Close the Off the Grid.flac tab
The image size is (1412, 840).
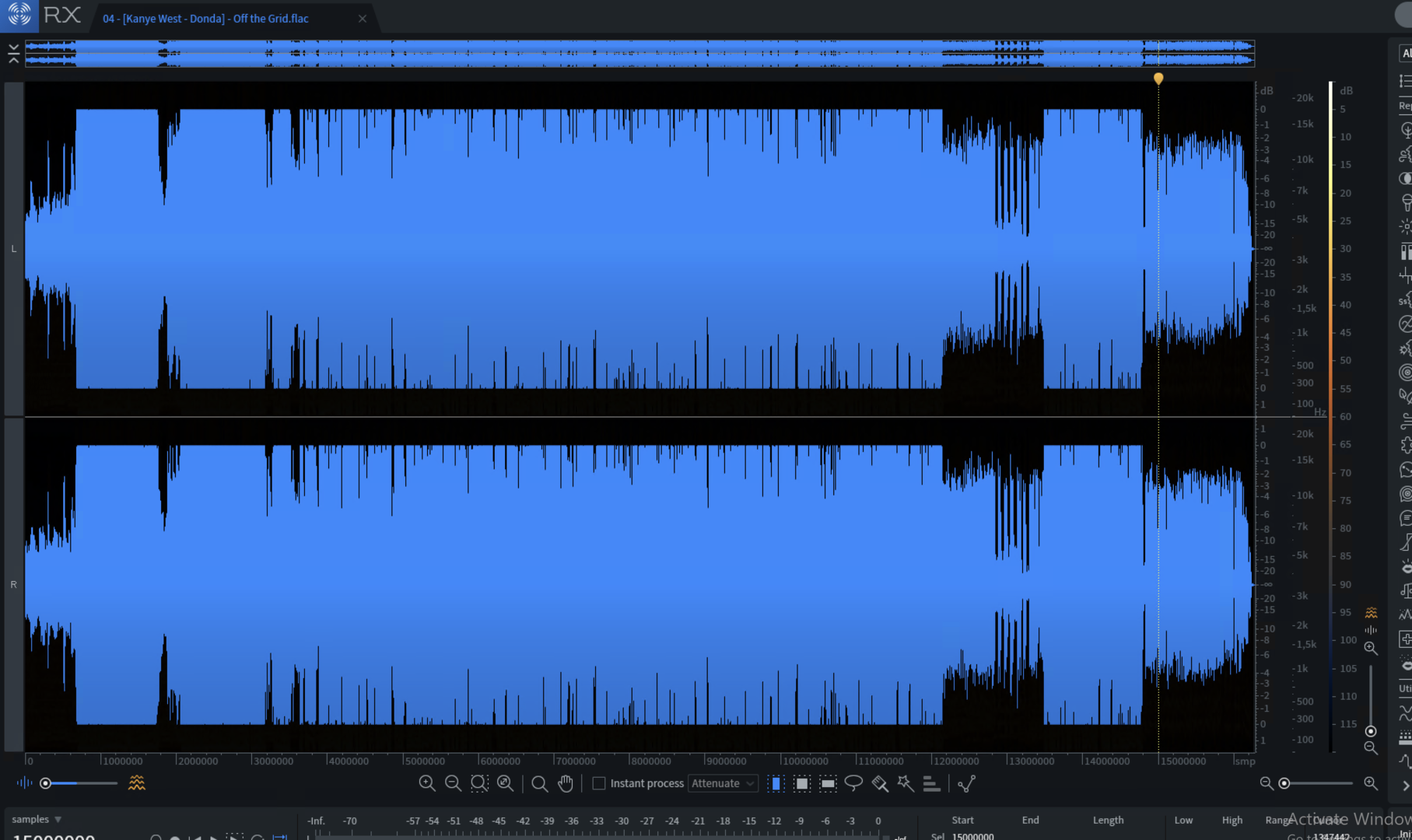pos(363,19)
